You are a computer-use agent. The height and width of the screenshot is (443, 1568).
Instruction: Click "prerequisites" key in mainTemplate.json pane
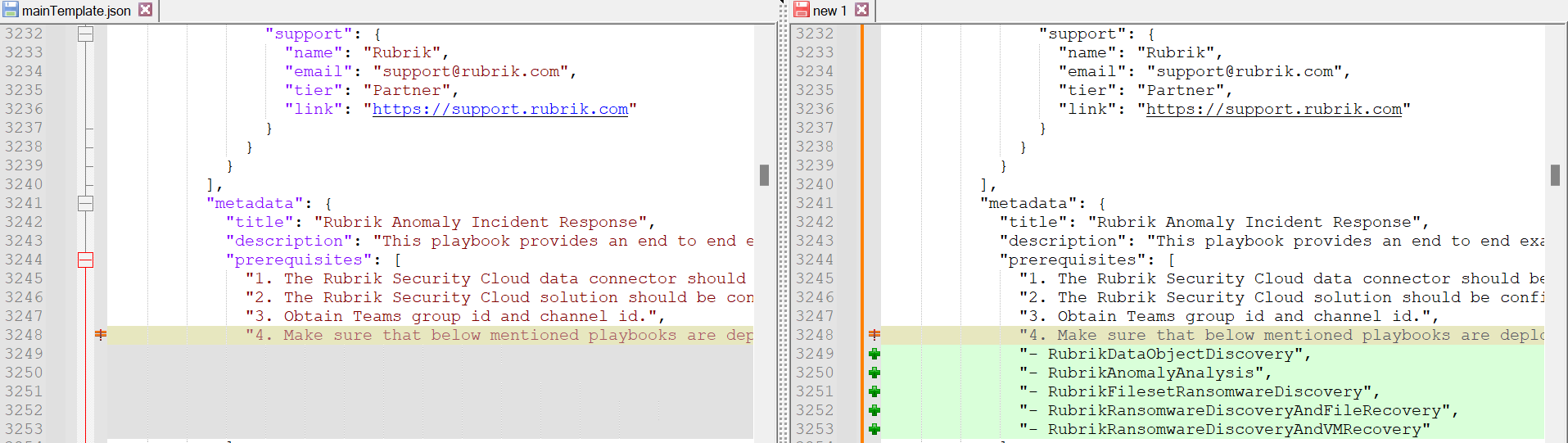(x=299, y=260)
